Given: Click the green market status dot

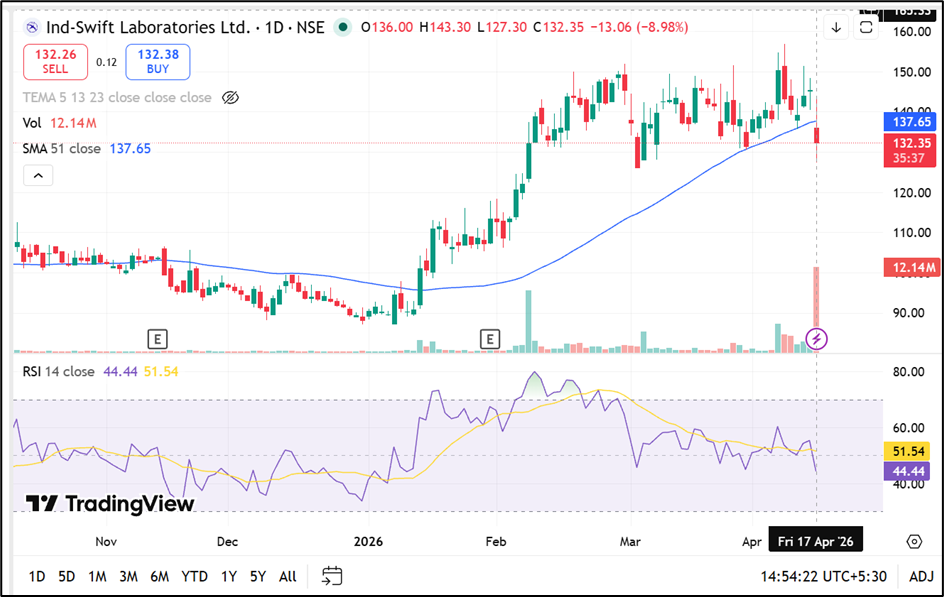Looking at the screenshot, I should click(343, 27).
